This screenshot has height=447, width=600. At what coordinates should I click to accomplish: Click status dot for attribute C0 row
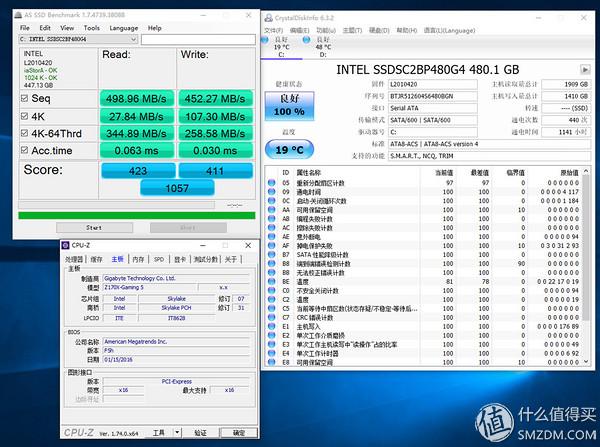pos(272,290)
